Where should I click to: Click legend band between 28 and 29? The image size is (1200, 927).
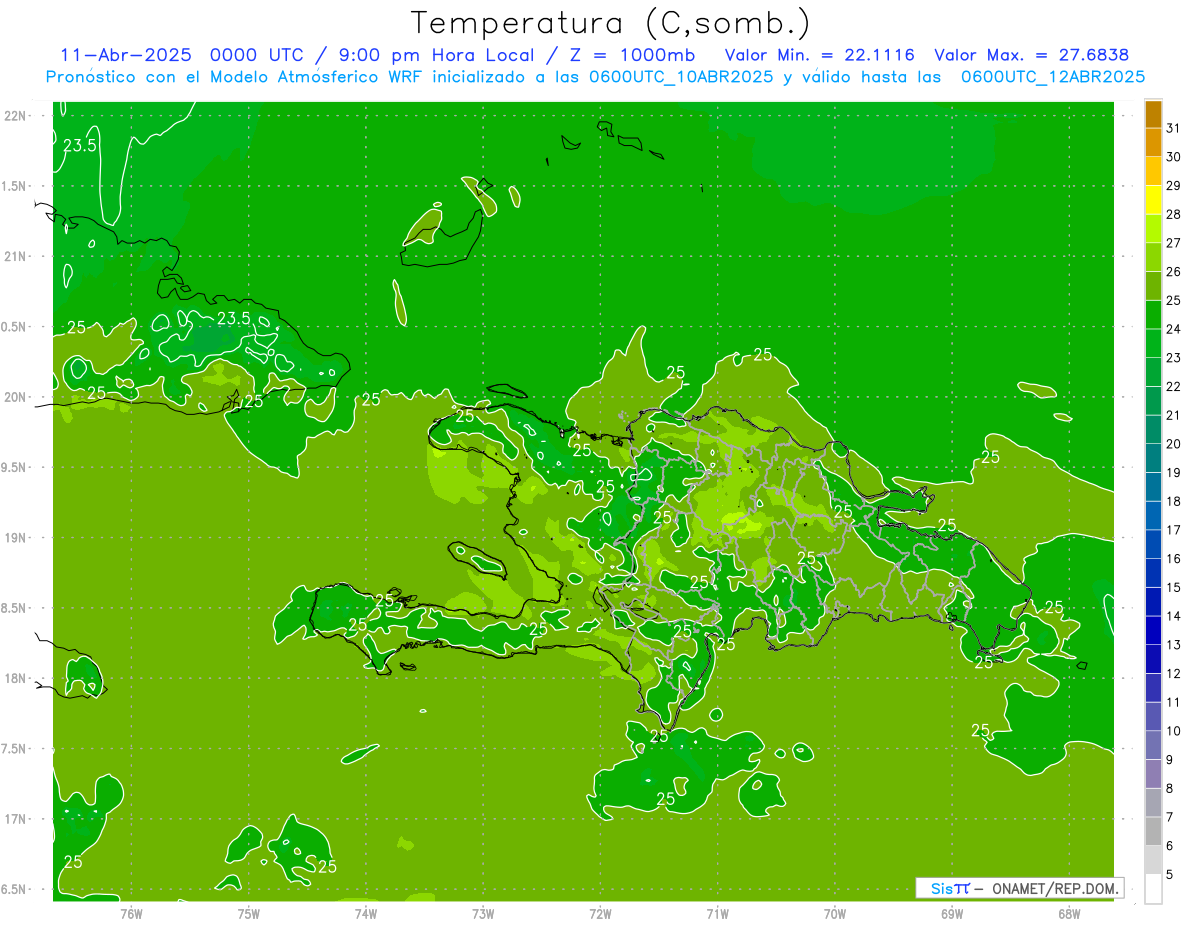pyautogui.click(x=1154, y=200)
